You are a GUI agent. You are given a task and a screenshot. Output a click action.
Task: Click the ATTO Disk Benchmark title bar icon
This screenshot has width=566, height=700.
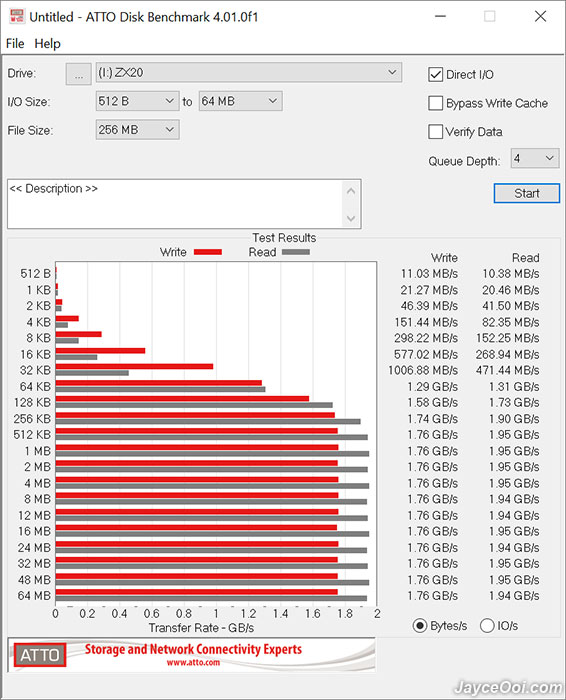pos(17,17)
